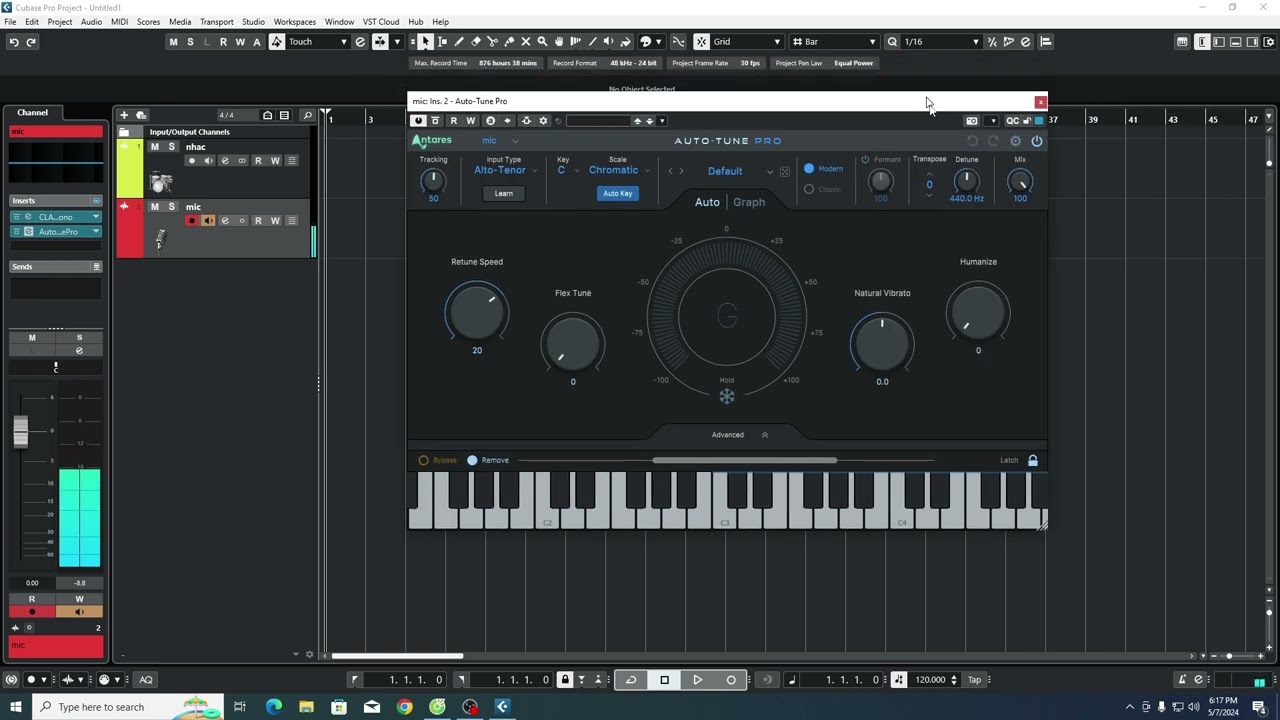Solo the mic track
Screen dimensions: 1280x720
coord(171,207)
